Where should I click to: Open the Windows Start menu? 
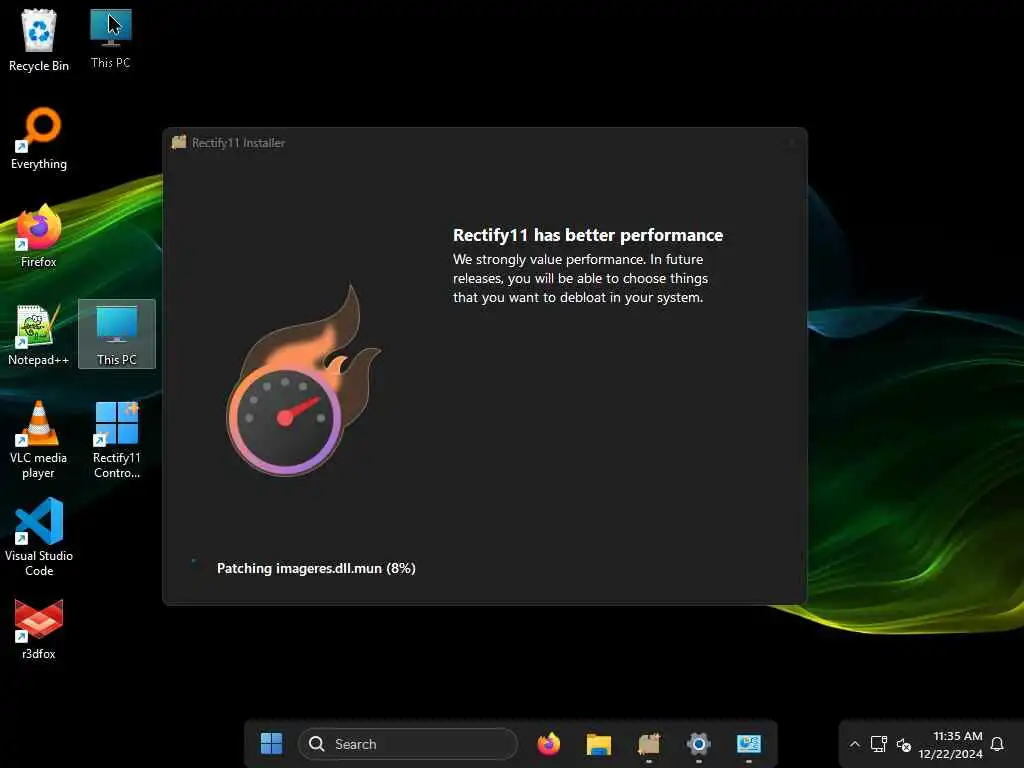pos(272,743)
